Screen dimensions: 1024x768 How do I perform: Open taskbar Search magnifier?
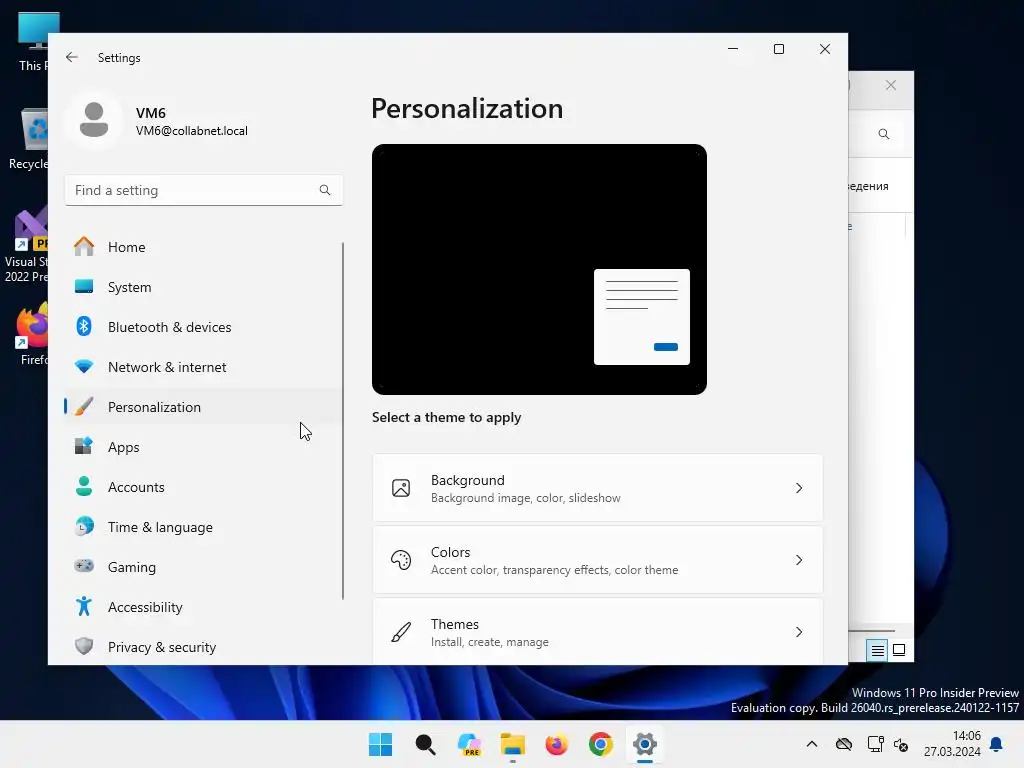click(x=425, y=744)
